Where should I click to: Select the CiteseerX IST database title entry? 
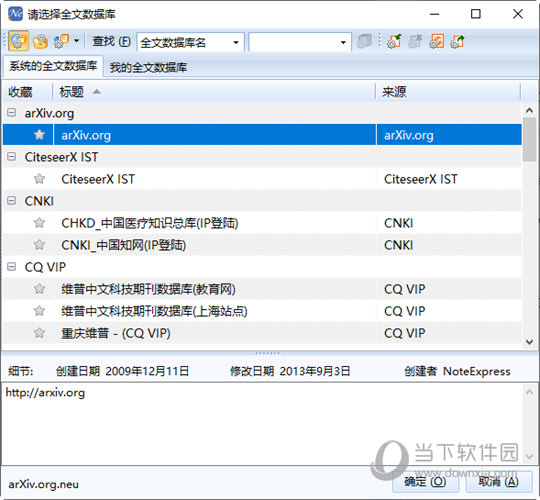[98, 179]
